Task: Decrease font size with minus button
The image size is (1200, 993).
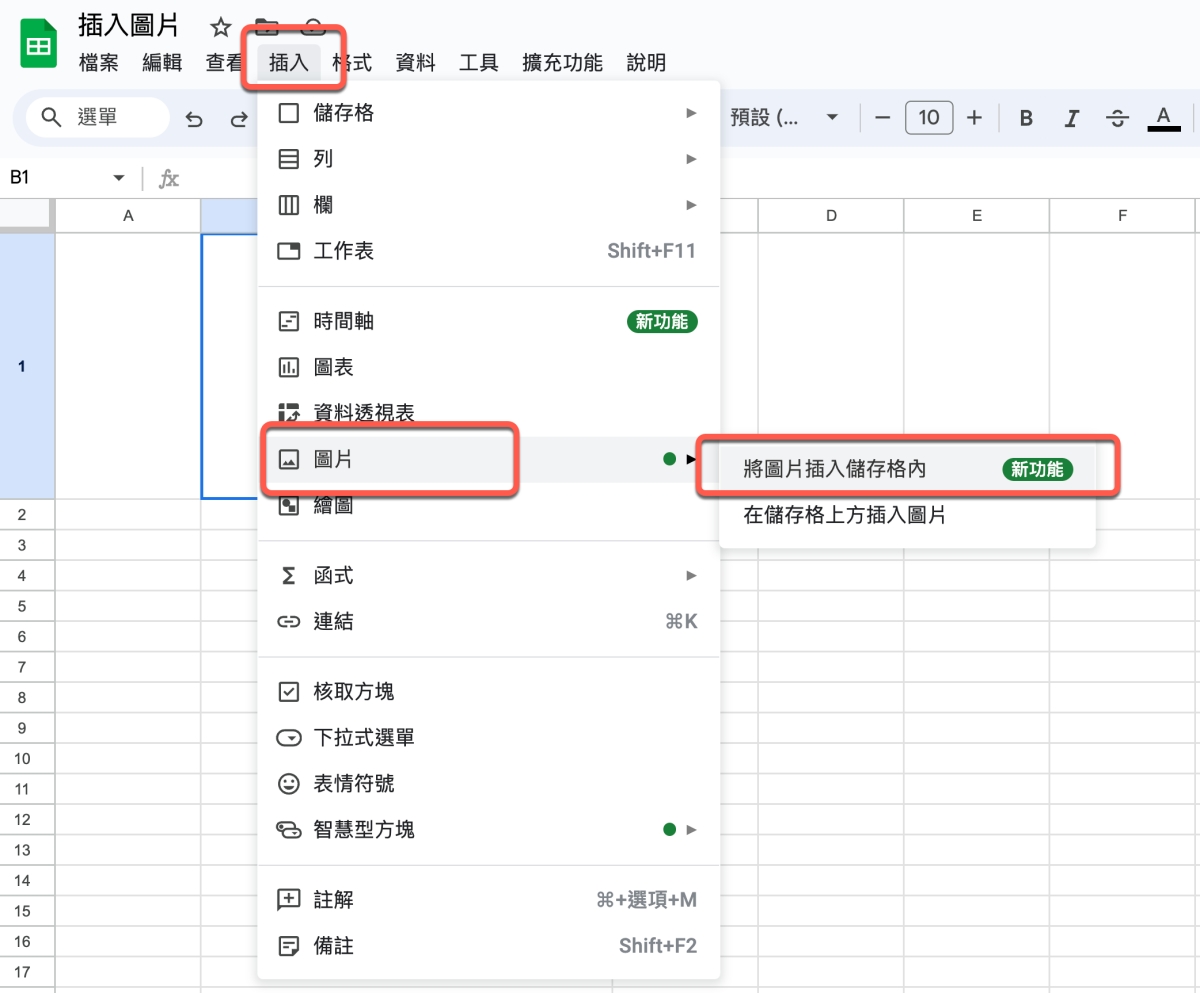Action: [x=882, y=118]
